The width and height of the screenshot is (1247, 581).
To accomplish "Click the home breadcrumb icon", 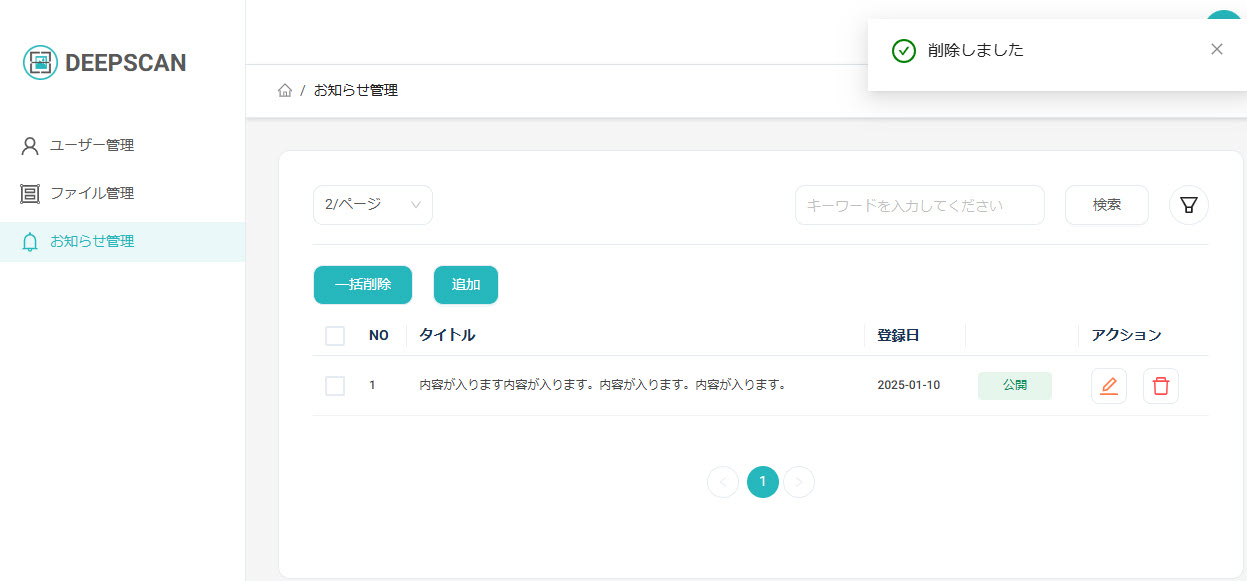I will 285,91.
